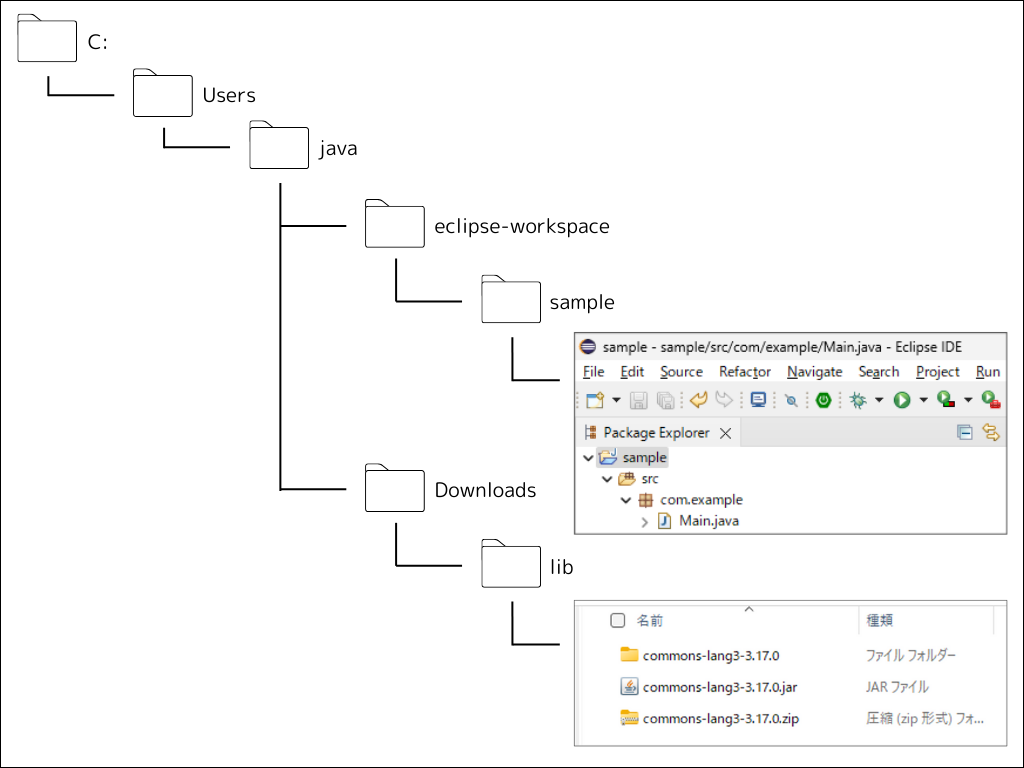Click the JAR ファイル type cell
The height and width of the screenshot is (768, 1024).
[897, 686]
